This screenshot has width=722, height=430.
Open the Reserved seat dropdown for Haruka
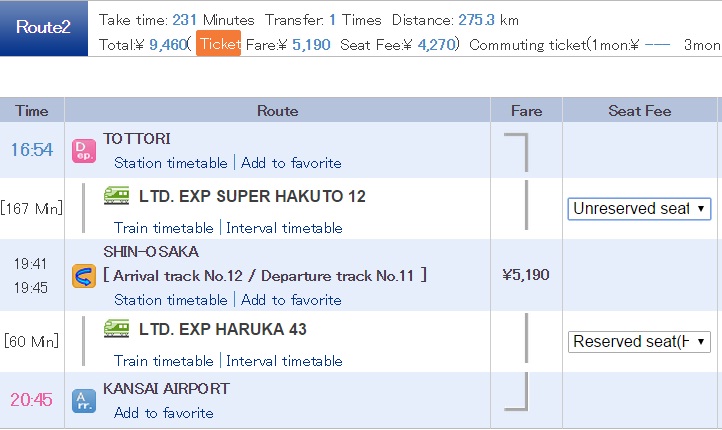pyautogui.click(x=639, y=342)
